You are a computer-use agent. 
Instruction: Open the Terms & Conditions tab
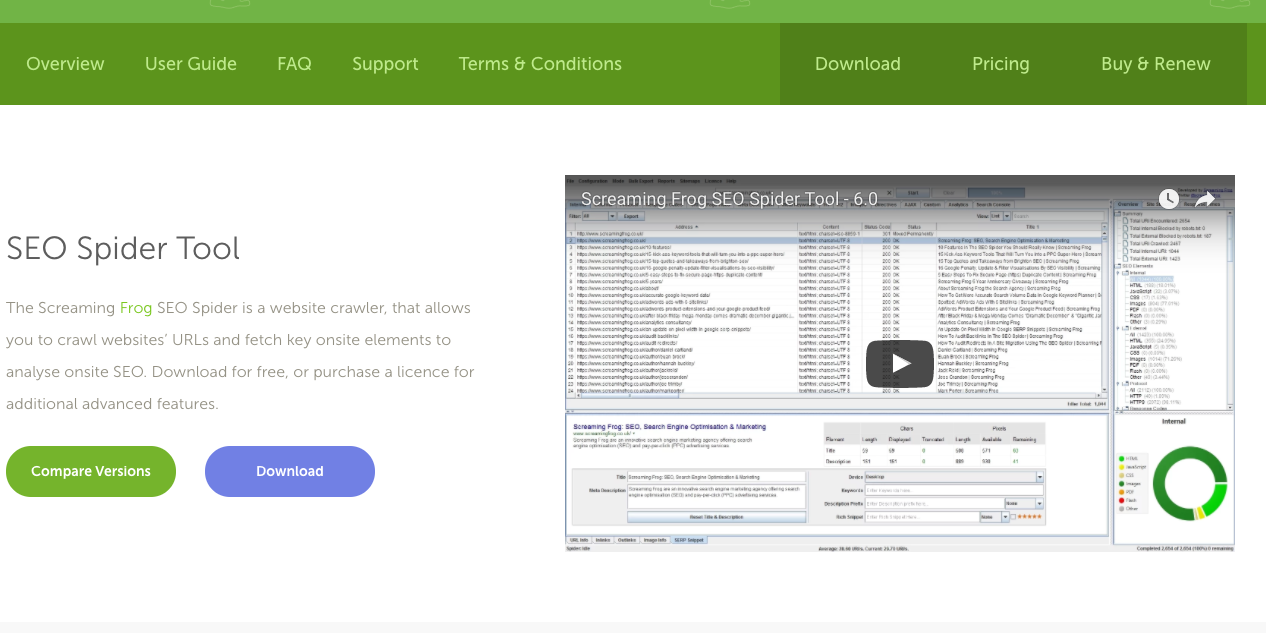[540, 64]
